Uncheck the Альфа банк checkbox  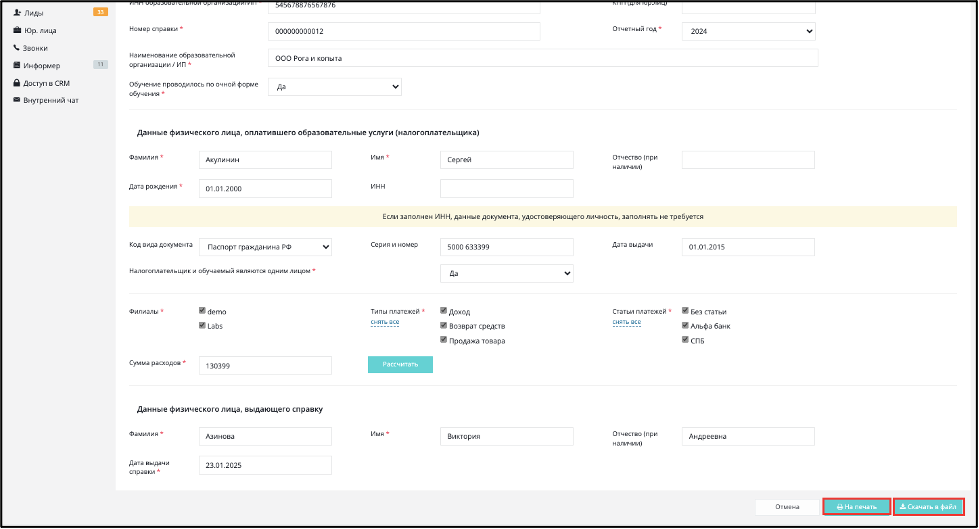pos(685,325)
